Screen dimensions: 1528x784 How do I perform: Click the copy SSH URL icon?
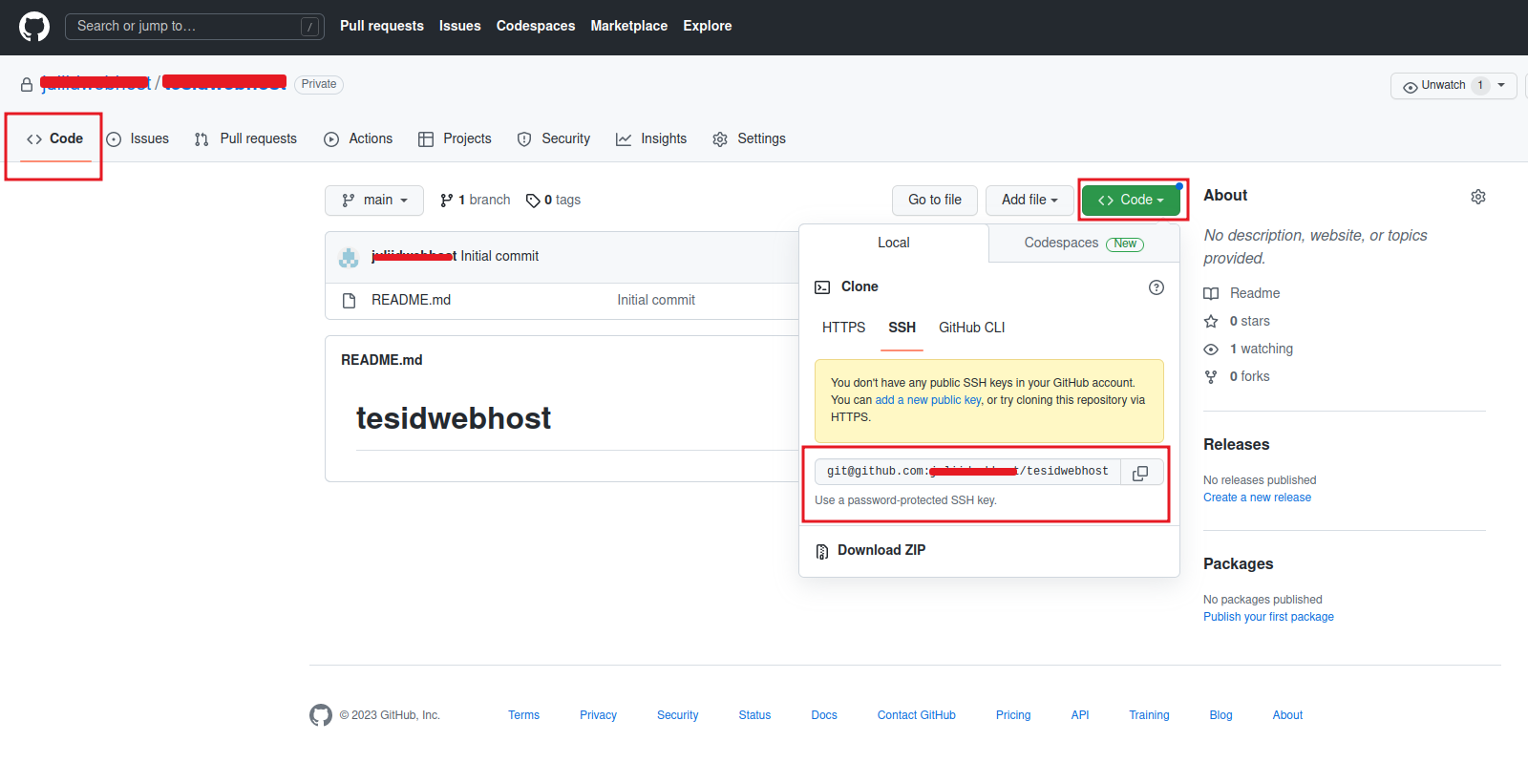(x=1140, y=473)
